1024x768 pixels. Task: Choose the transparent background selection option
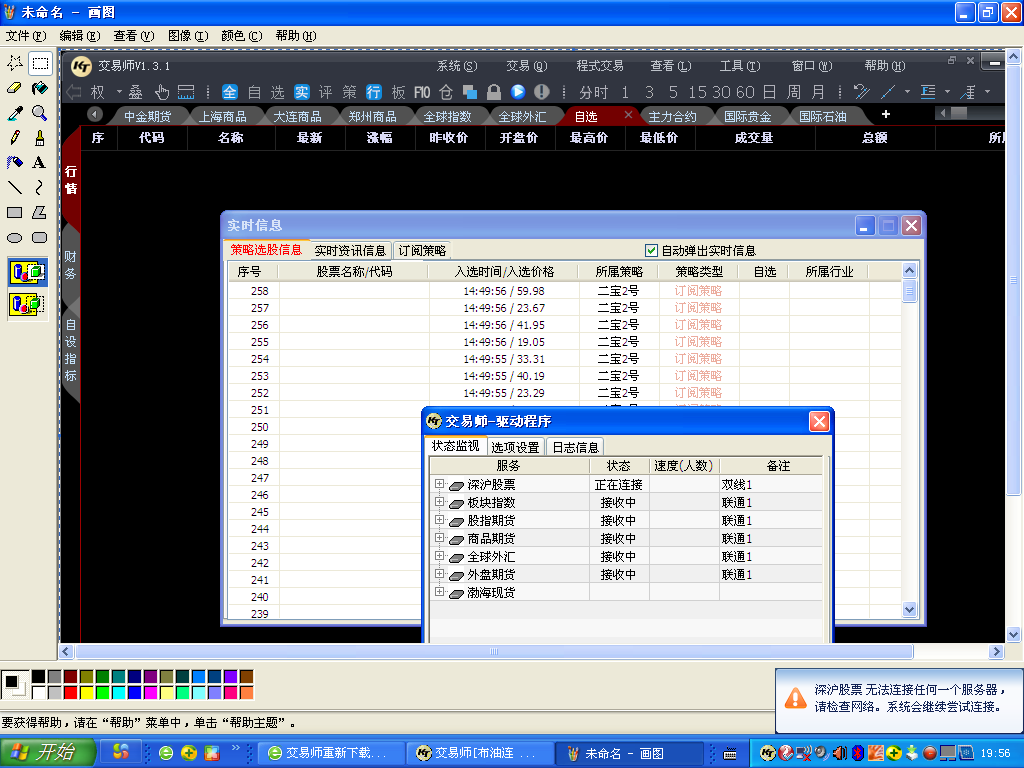[x=27, y=303]
